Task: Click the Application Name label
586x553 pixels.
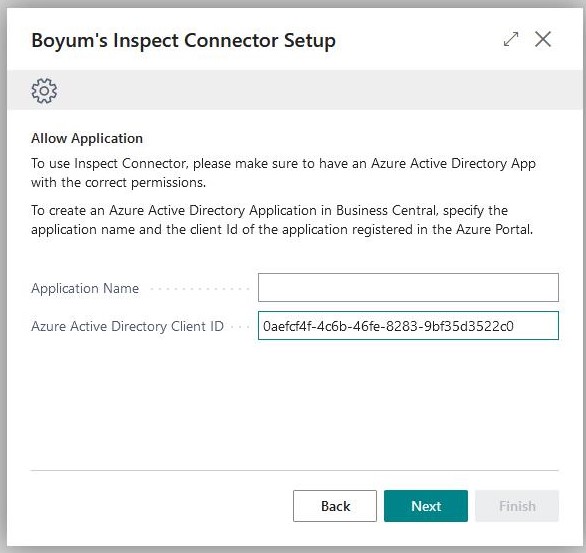Action: (85, 288)
